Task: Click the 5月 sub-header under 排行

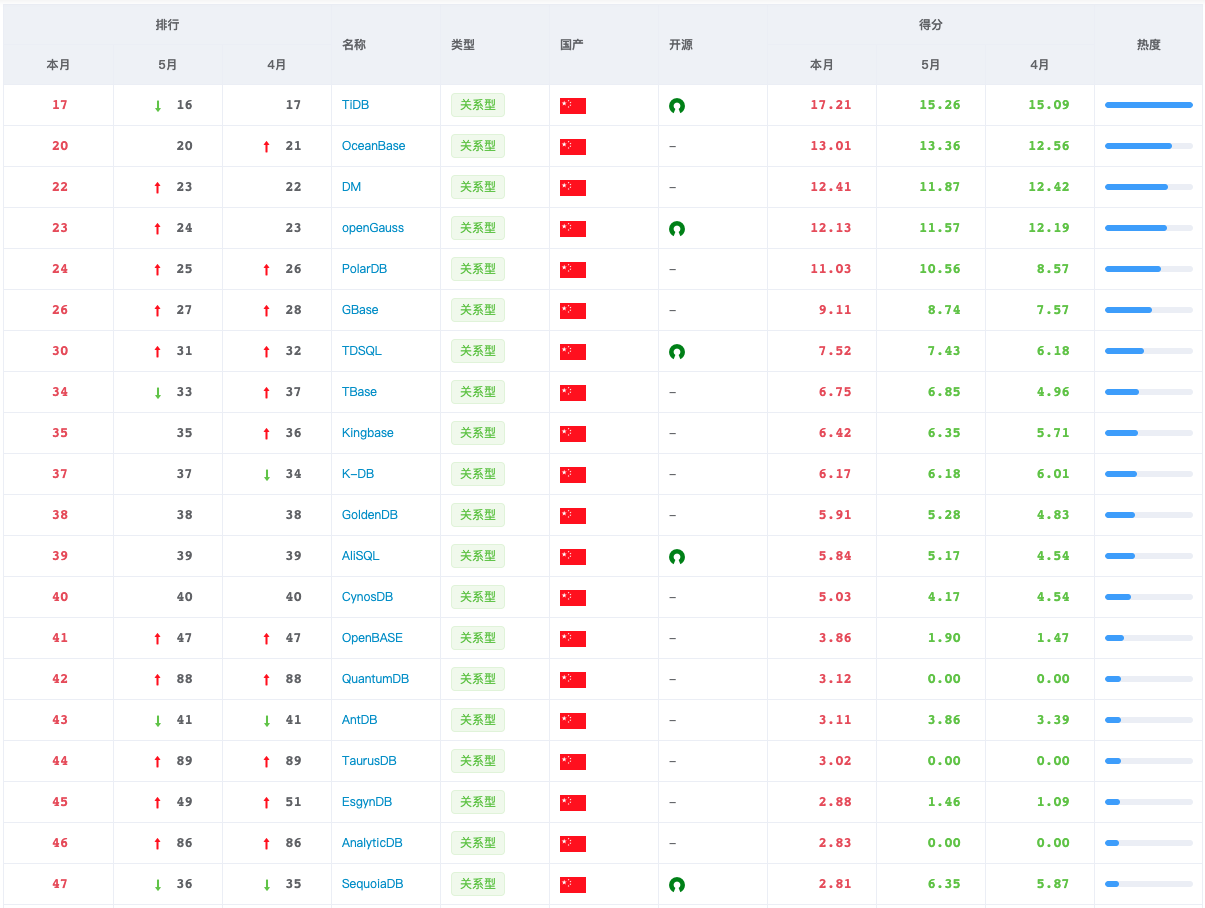Action: (168, 65)
